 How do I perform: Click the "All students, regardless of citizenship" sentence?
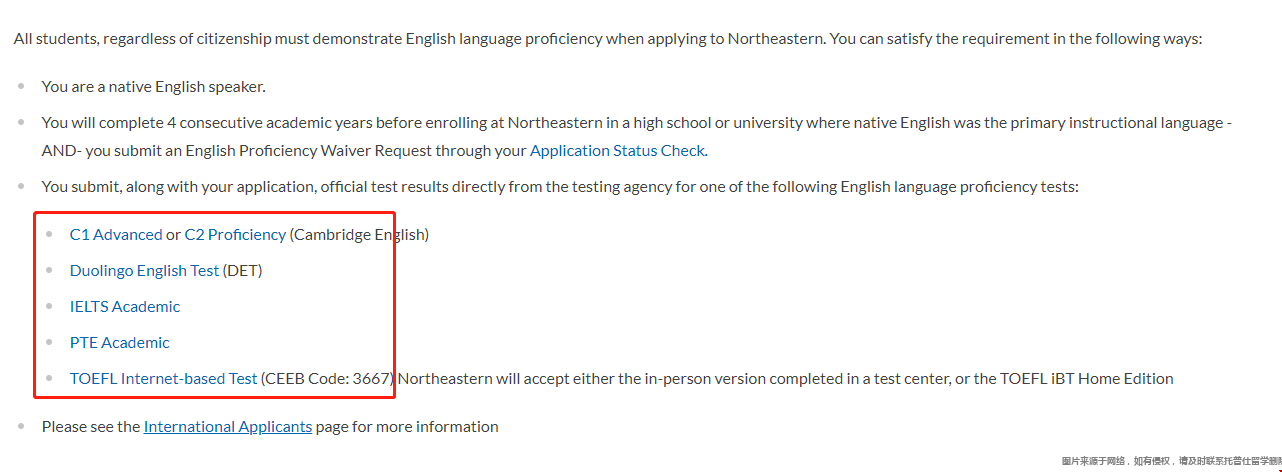click(x=608, y=39)
